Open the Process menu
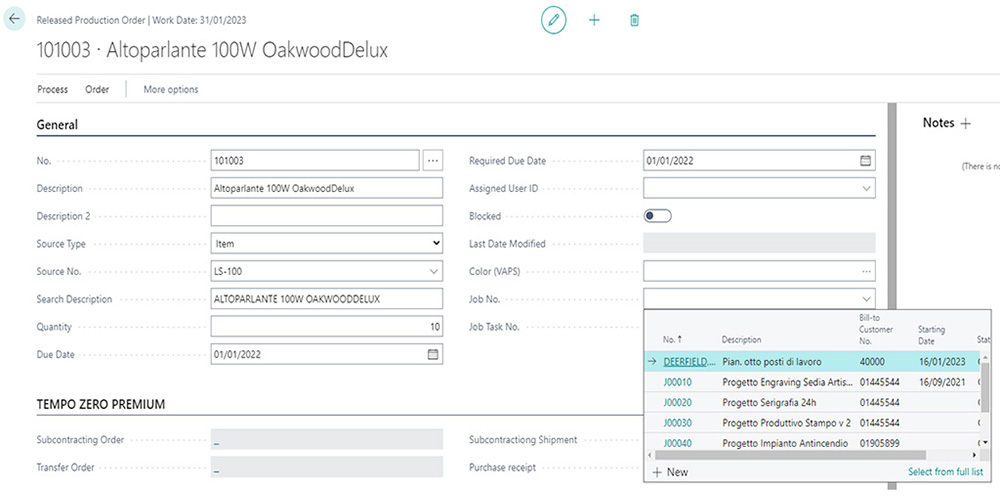 [x=52, y=89]
